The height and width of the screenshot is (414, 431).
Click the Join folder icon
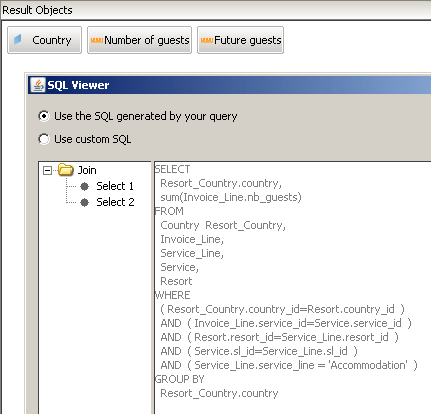click(65, 170)
